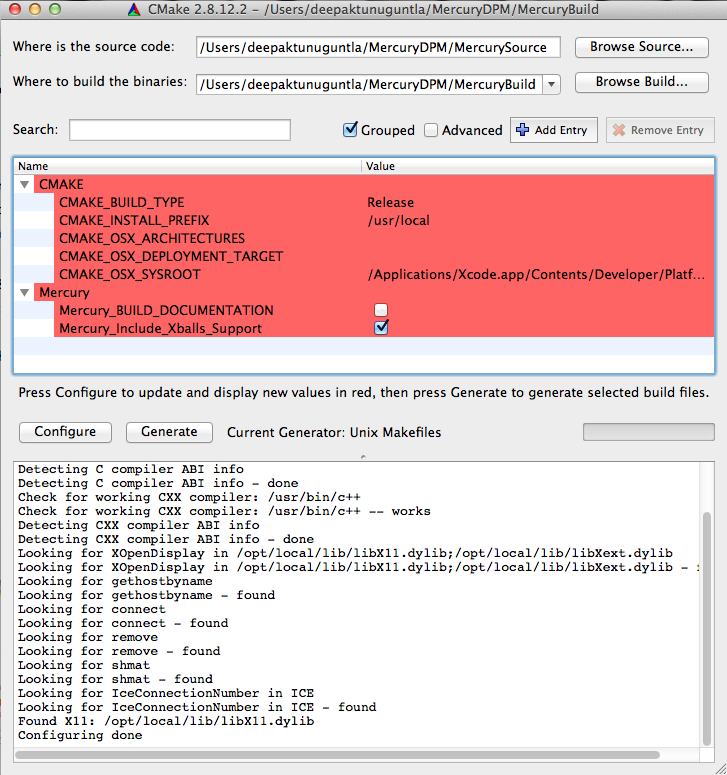Click the output log horizontal scrollbar
The height and width of the screenshot is (775, 727).
pos(338,755)
